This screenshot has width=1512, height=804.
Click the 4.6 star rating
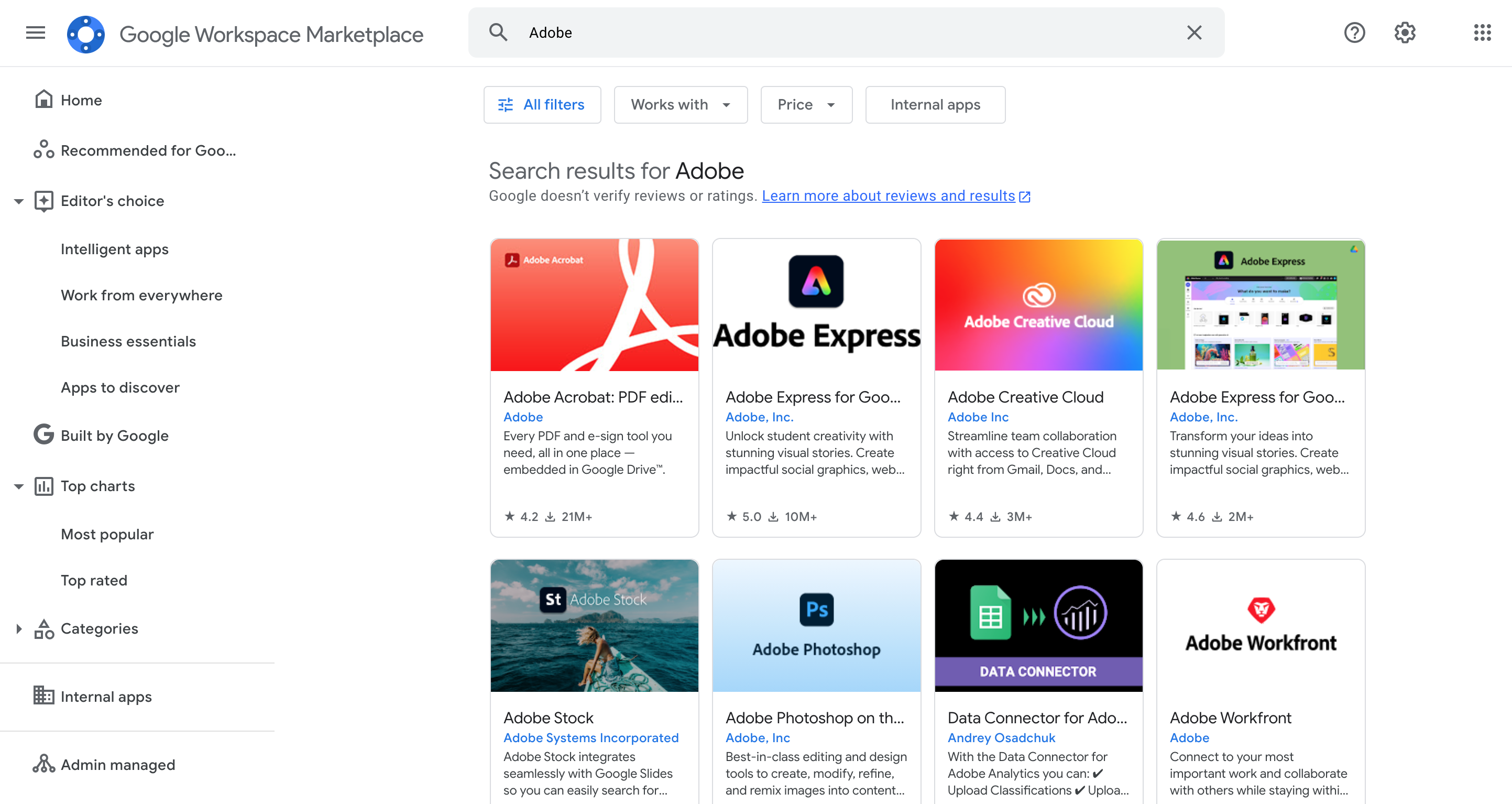coord(1187,516)
